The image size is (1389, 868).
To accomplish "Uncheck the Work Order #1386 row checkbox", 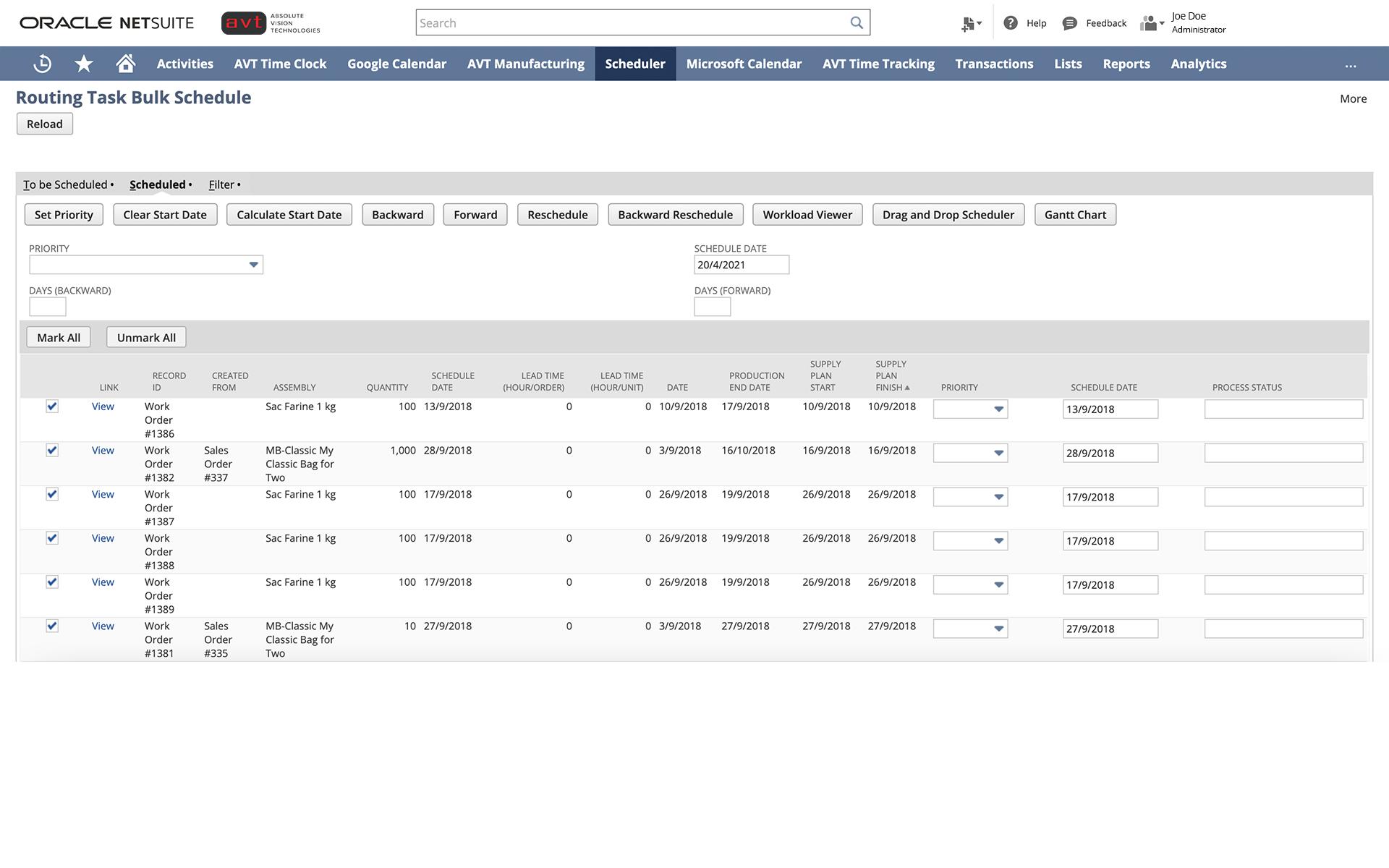I will tap(52, 407).
